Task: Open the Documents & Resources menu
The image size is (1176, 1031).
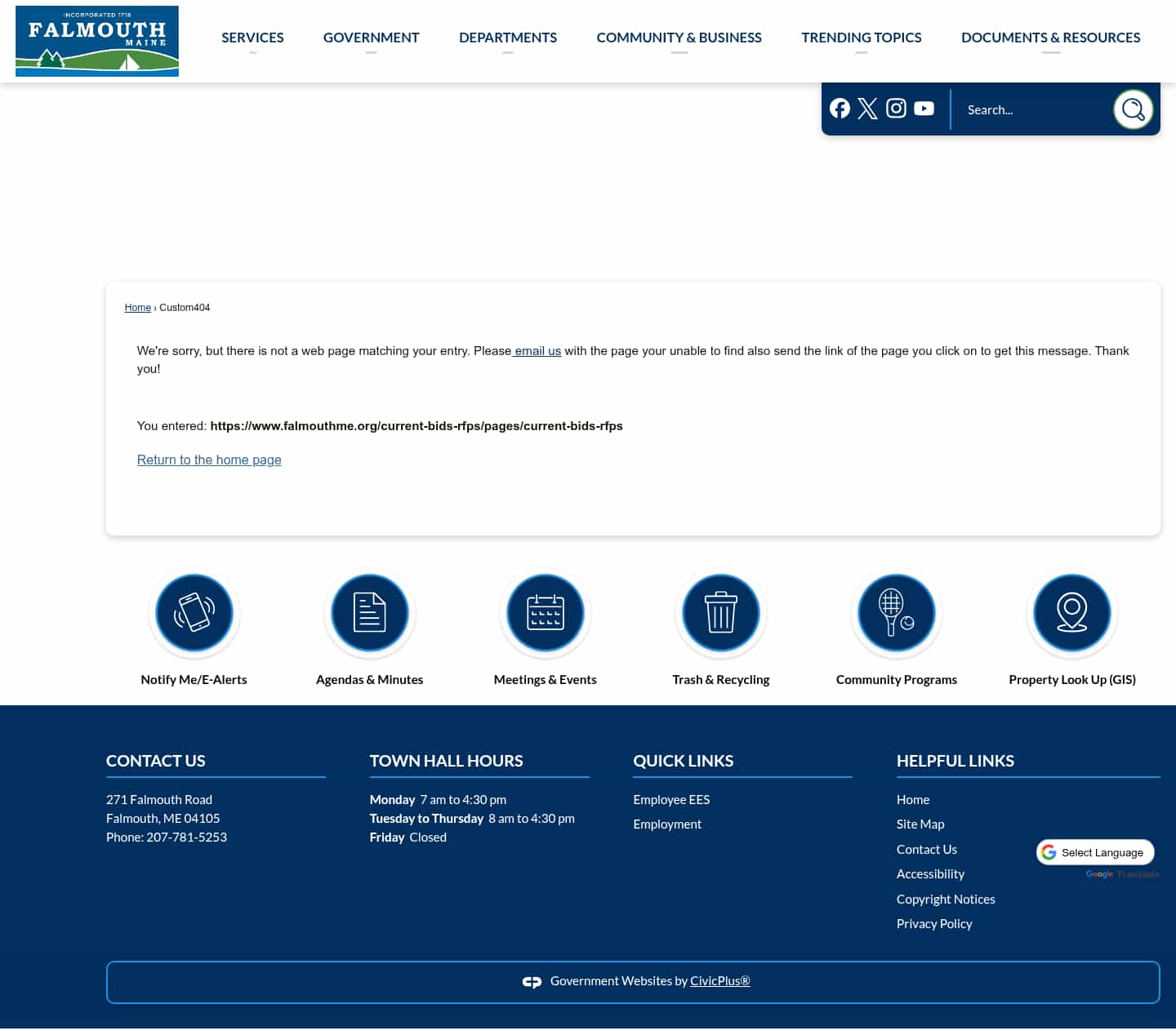Action: coord(1051,38)
